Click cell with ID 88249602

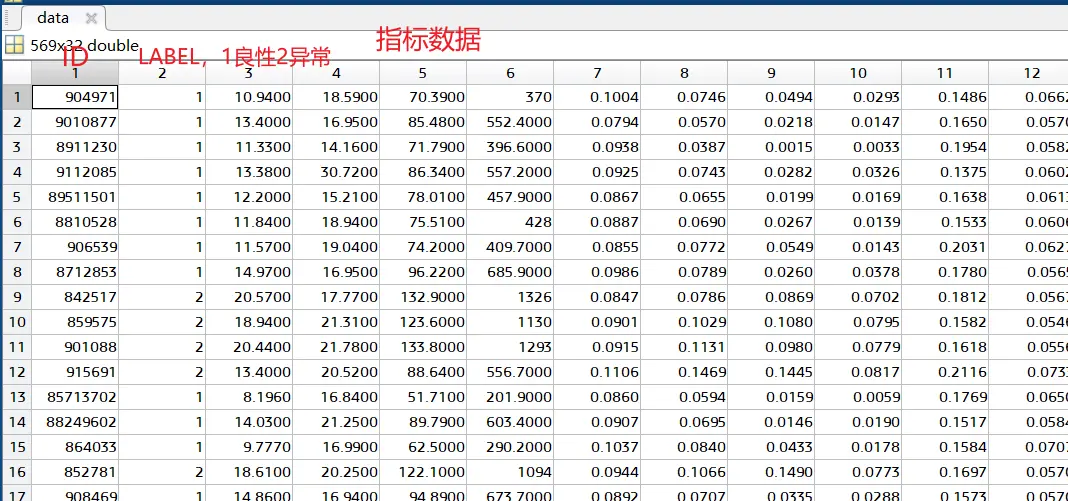coord(75,422)
